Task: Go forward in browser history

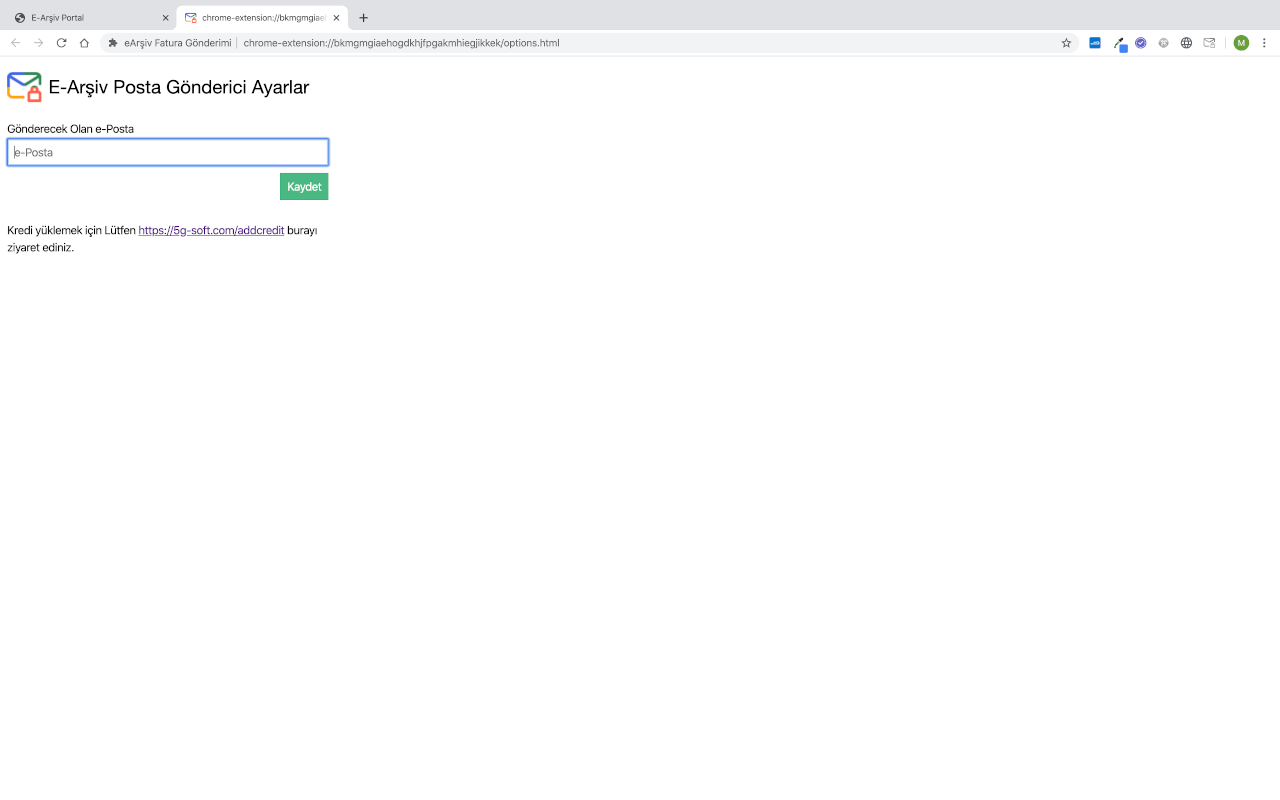Action: pyautogui.click(x=38, y=43)
